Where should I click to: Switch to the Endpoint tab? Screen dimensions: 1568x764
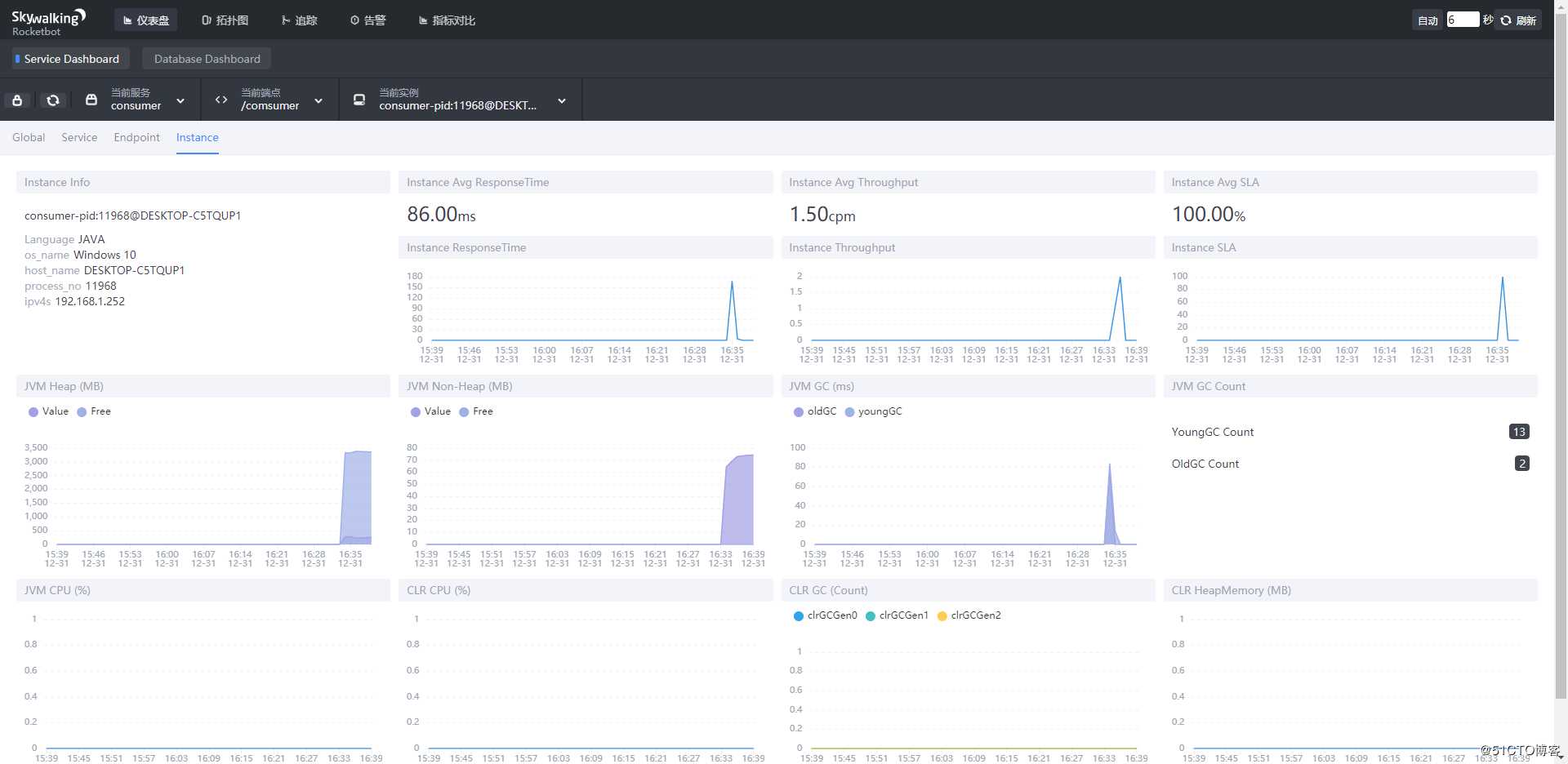(136, 137)
